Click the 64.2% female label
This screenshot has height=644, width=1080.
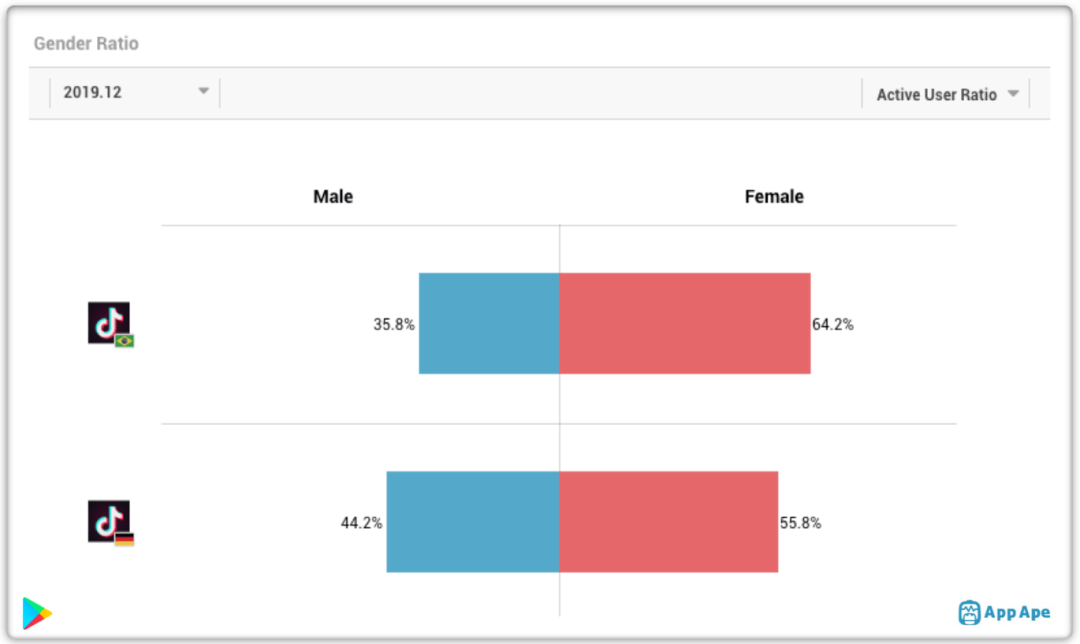(x=833, y=324)
